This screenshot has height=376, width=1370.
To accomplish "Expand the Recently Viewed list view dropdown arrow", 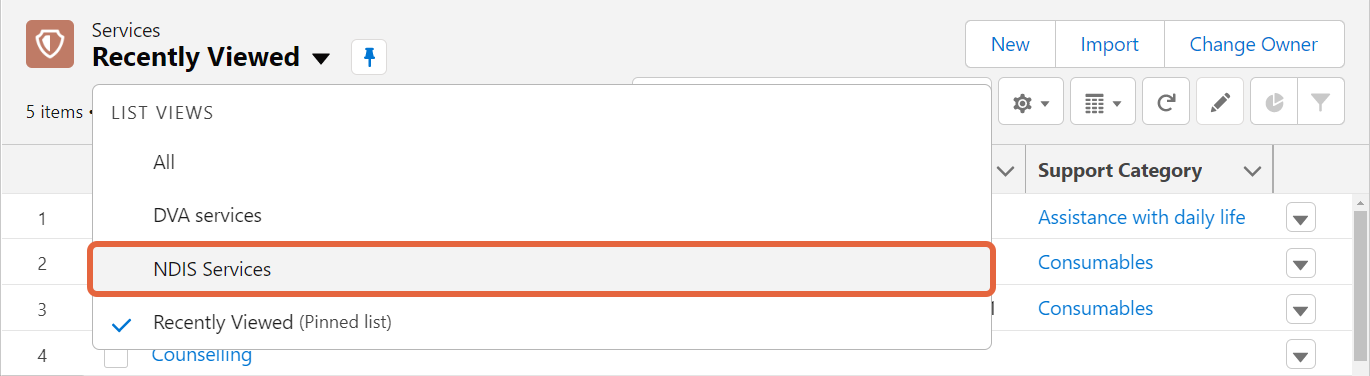I will [321, 59].
